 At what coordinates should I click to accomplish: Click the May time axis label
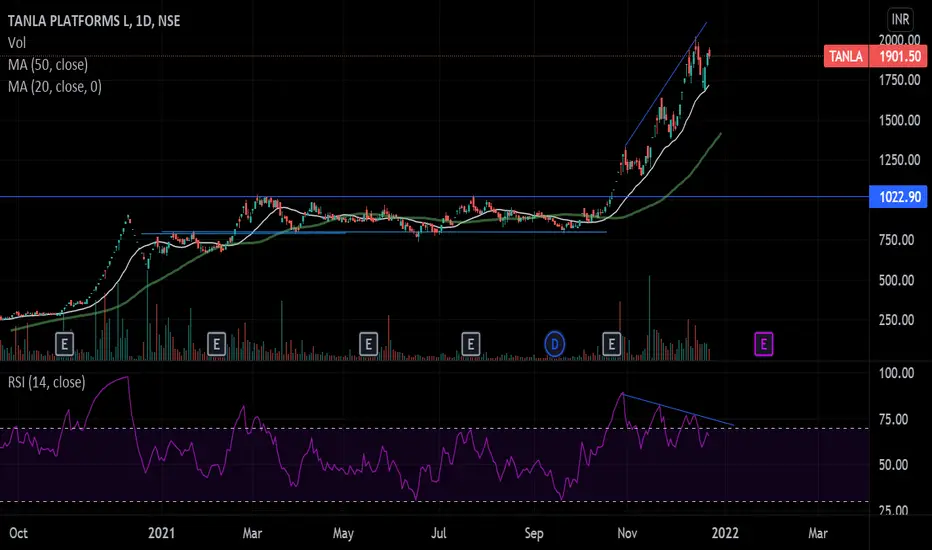point(343,533)
